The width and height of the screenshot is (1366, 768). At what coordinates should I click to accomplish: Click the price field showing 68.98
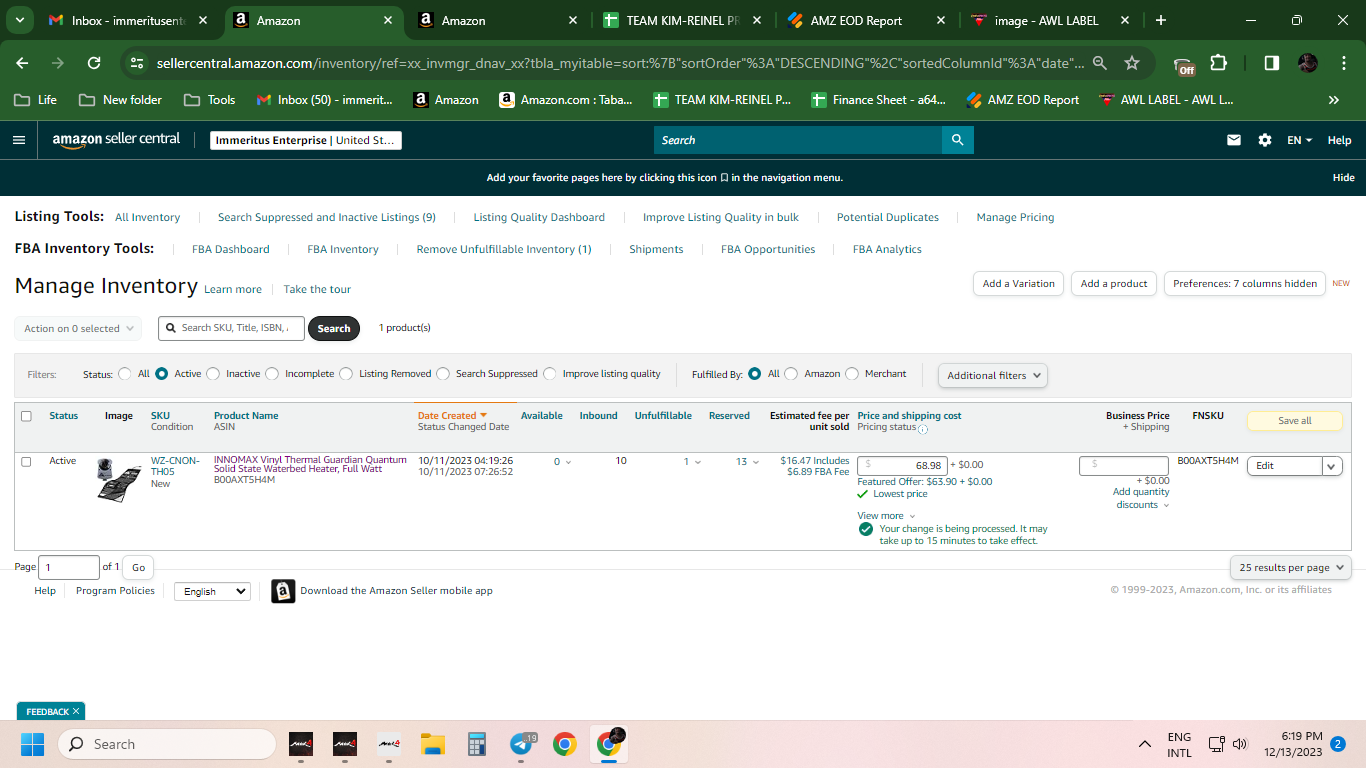coord(902,465)
